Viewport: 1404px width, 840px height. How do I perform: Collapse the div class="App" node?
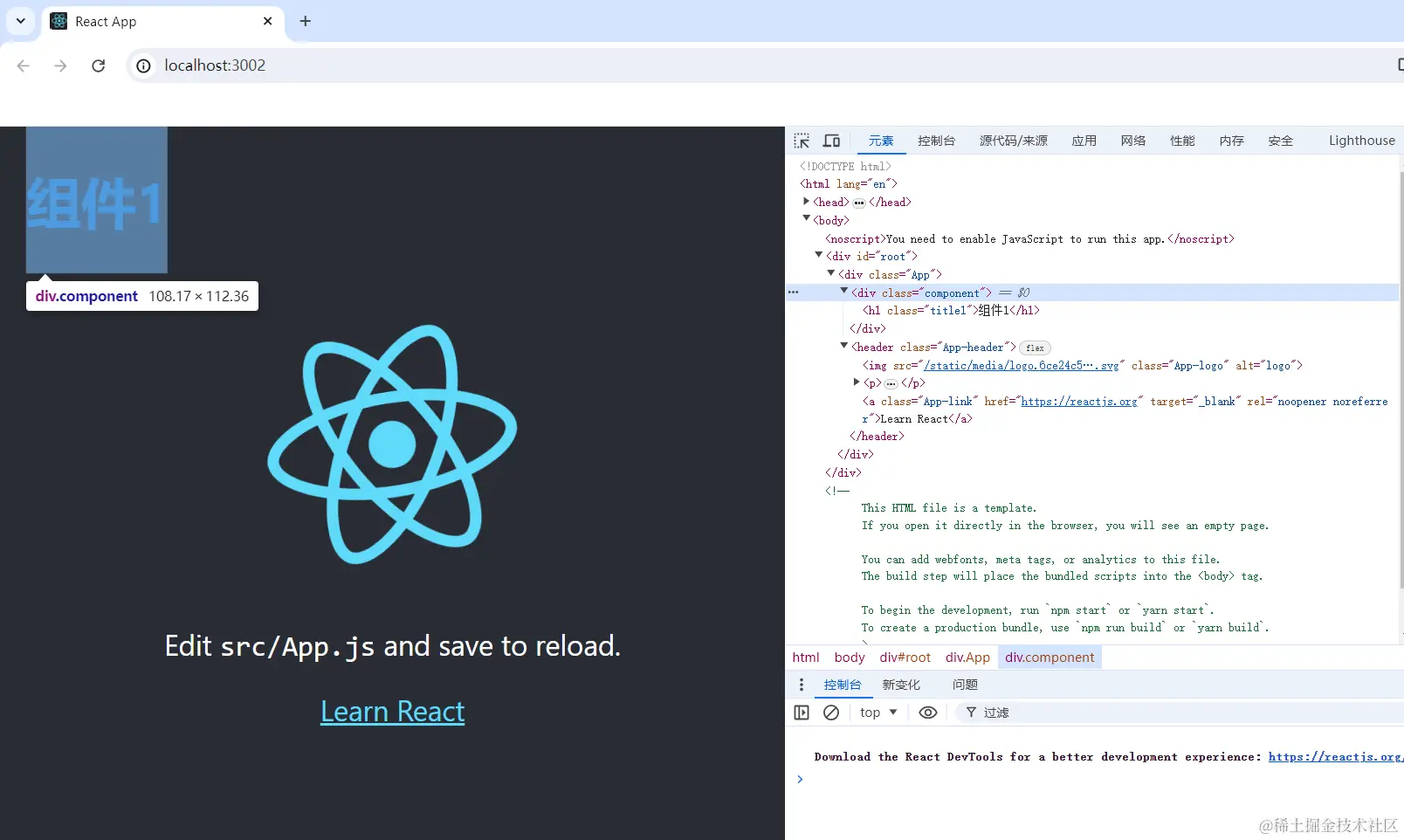pos(831,273)
